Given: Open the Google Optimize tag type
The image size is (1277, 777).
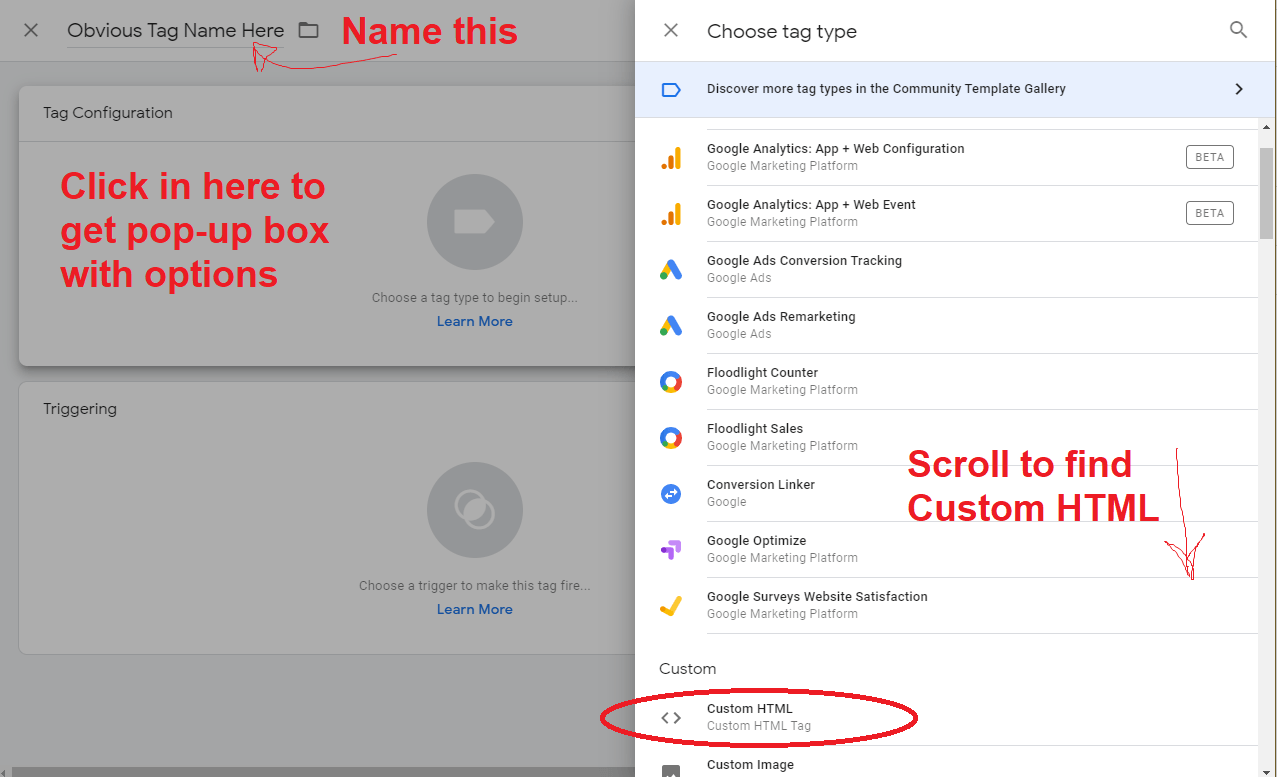Looking at the screenshot, I should (751, 549).
